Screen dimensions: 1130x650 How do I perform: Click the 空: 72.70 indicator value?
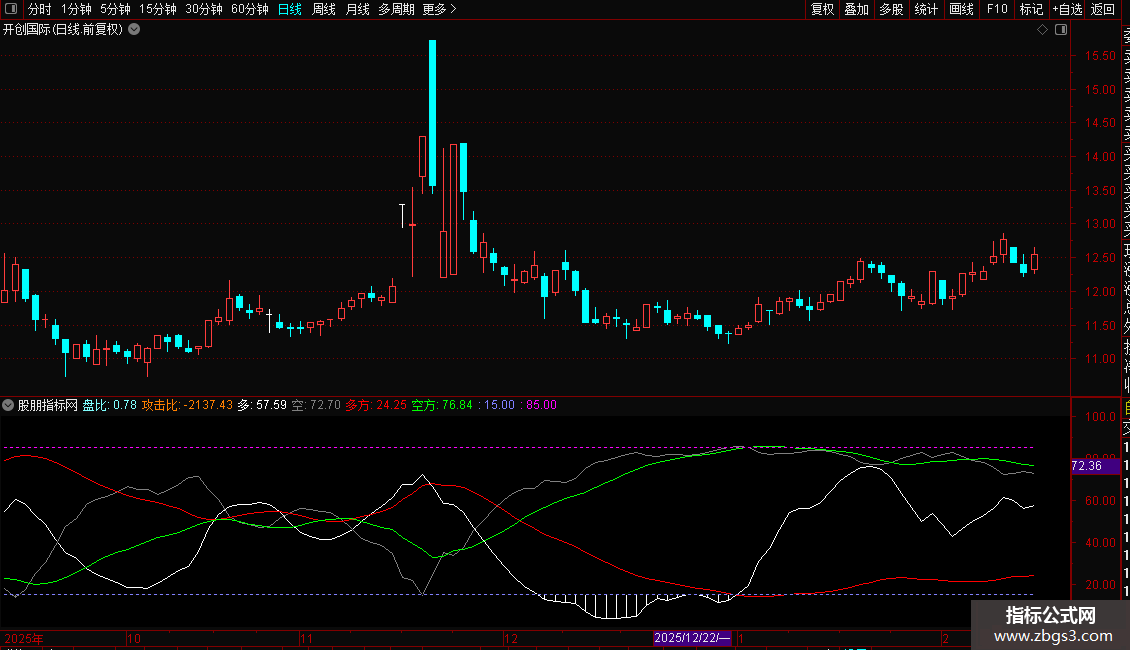click(x=316, y=405)
